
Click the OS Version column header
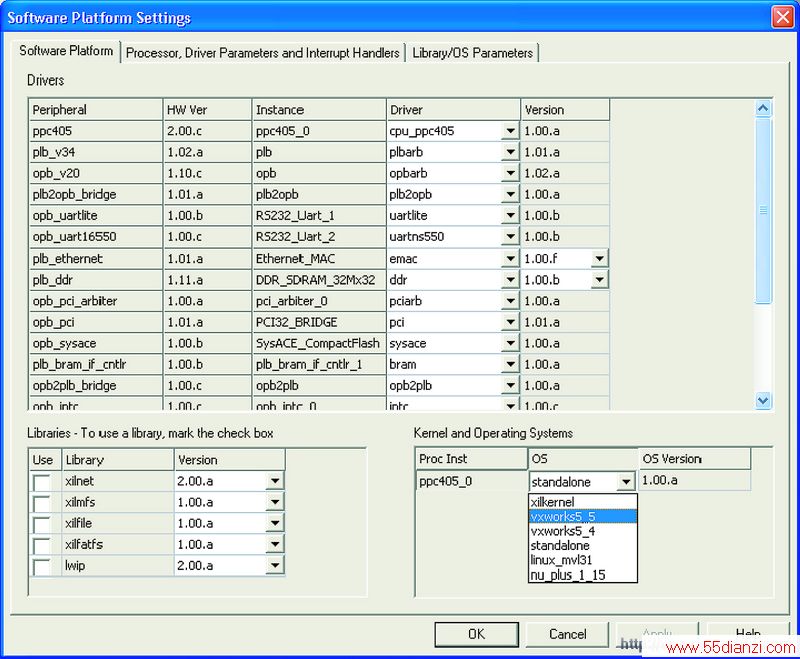point(694,459)
